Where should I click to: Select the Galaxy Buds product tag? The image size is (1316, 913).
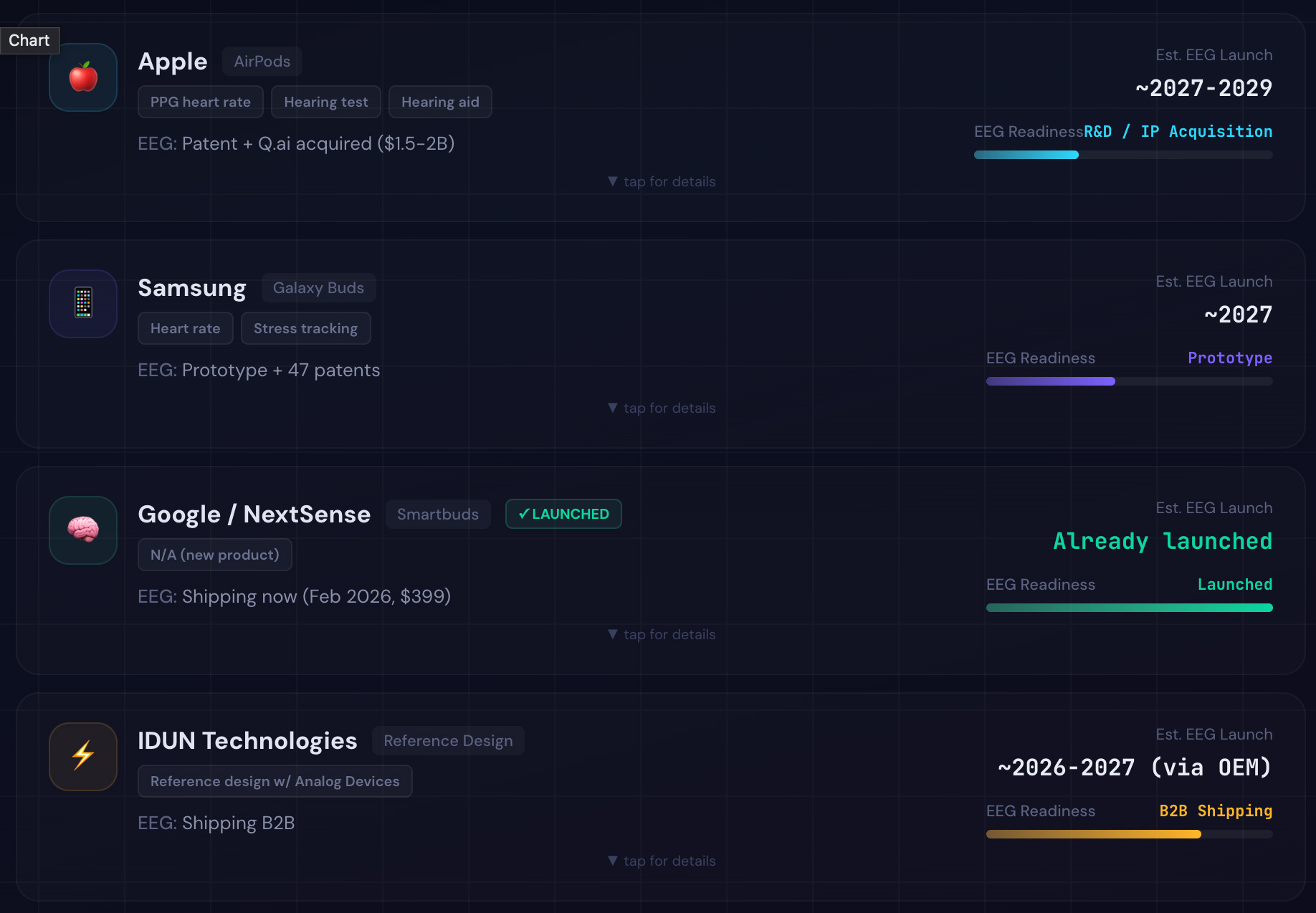point(318,288)
